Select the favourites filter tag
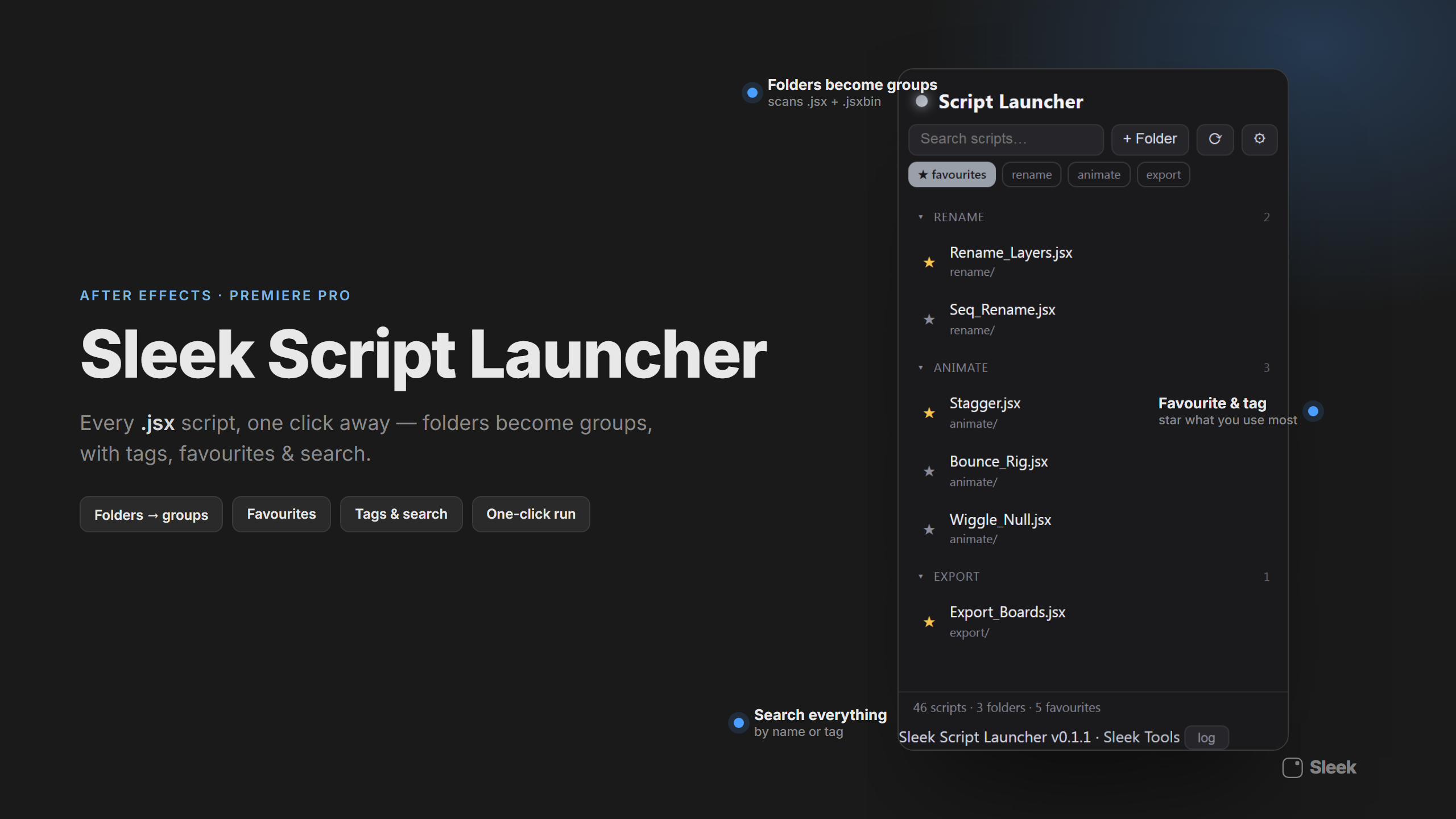 tap(952, 175)
